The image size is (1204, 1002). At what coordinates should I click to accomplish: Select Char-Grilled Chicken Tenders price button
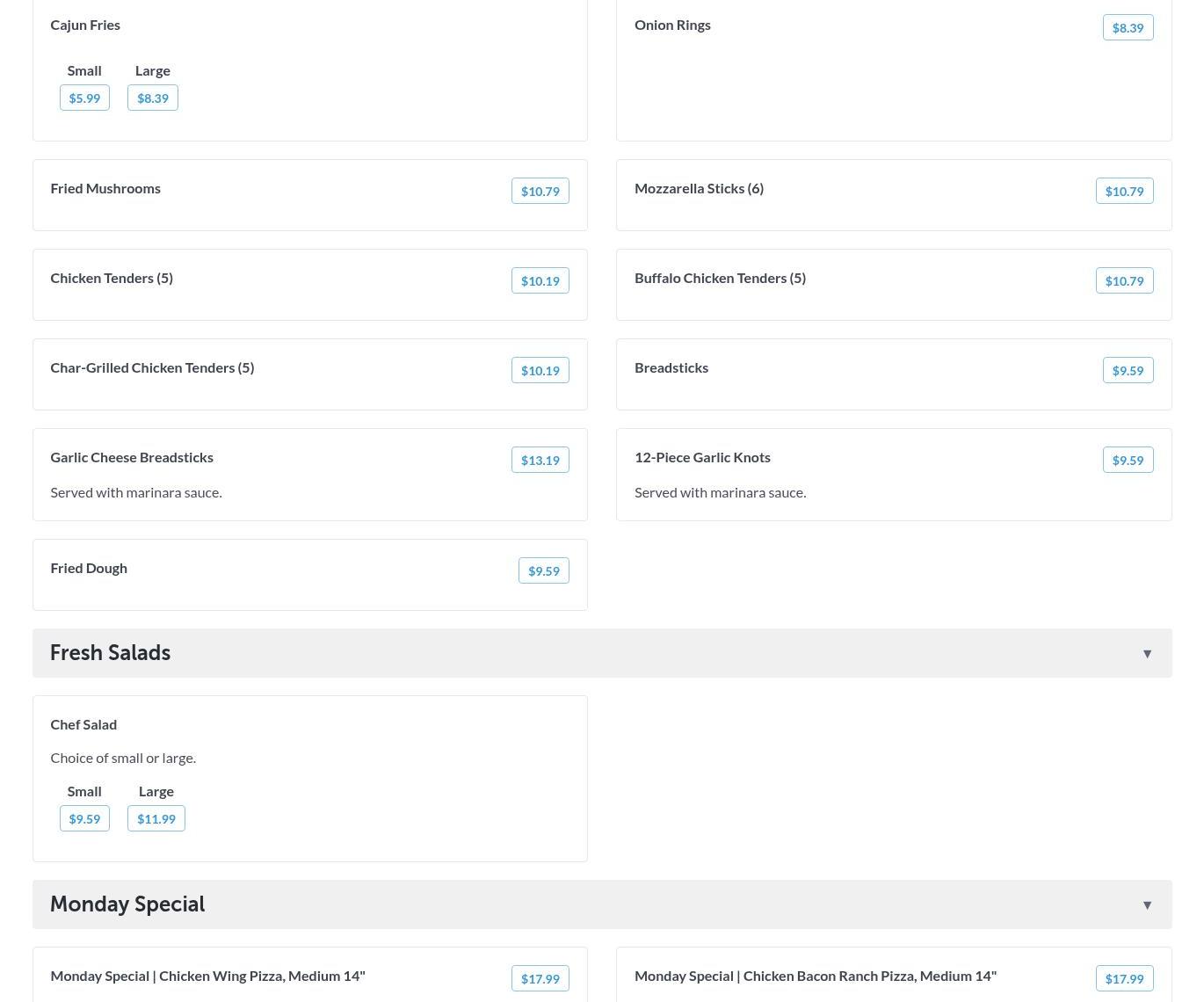[540, 370]
